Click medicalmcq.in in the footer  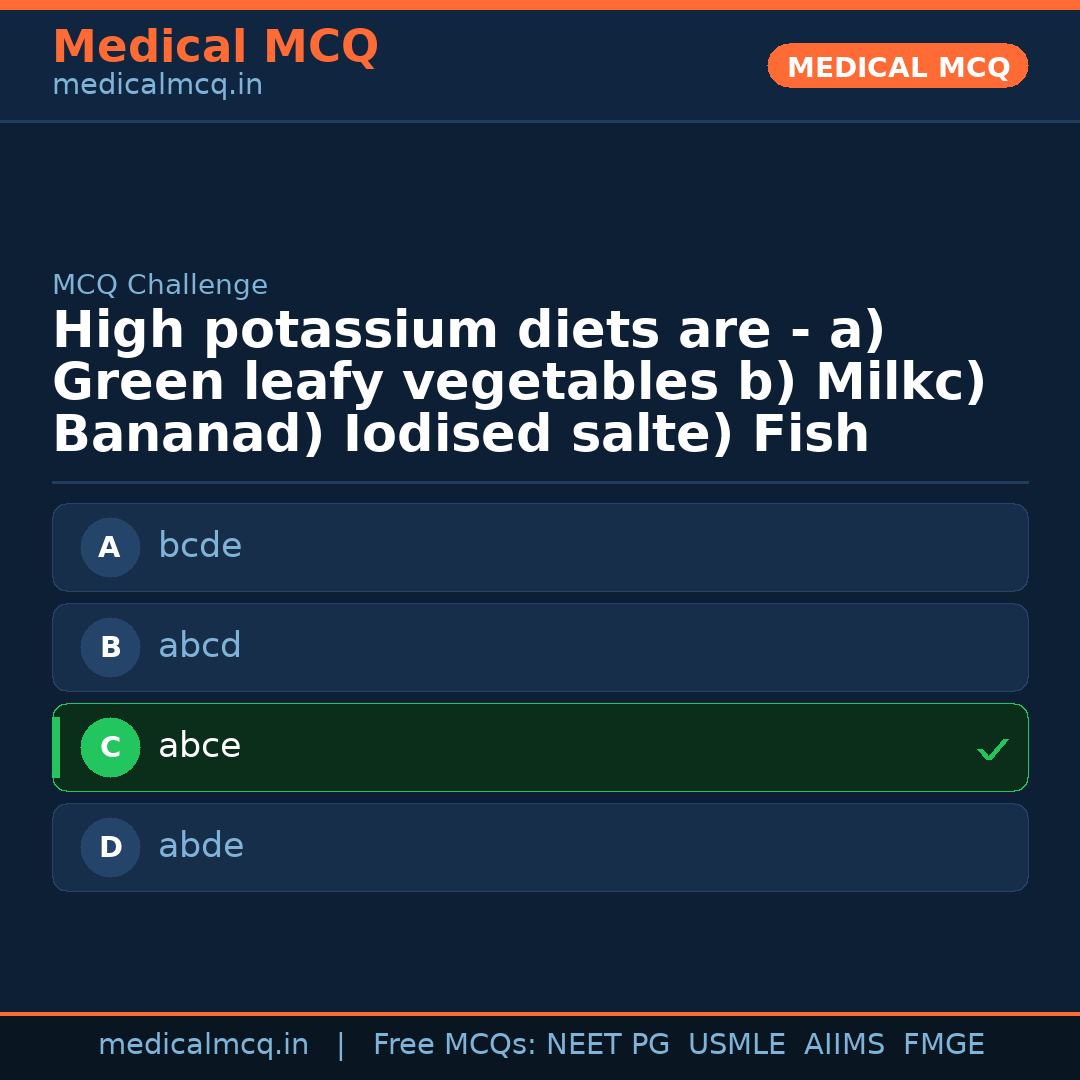coord(204,1044)
